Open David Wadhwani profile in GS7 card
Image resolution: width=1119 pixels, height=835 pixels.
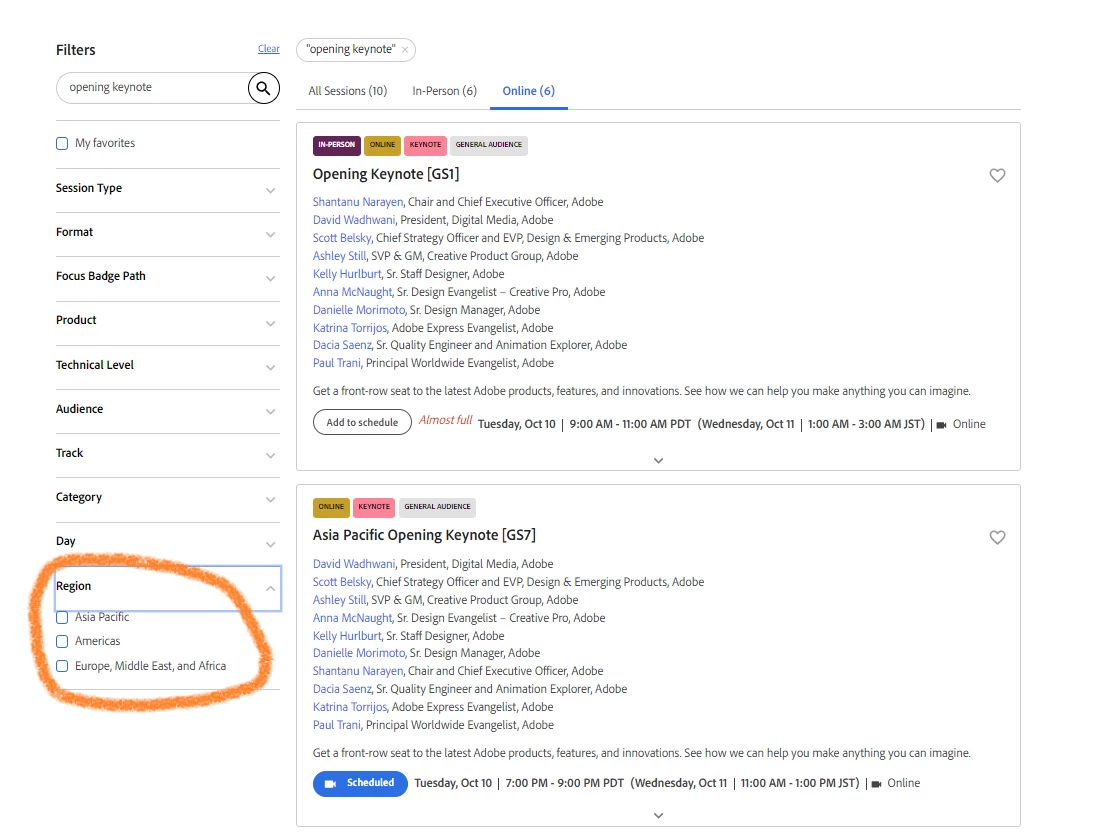pos(354,564)
